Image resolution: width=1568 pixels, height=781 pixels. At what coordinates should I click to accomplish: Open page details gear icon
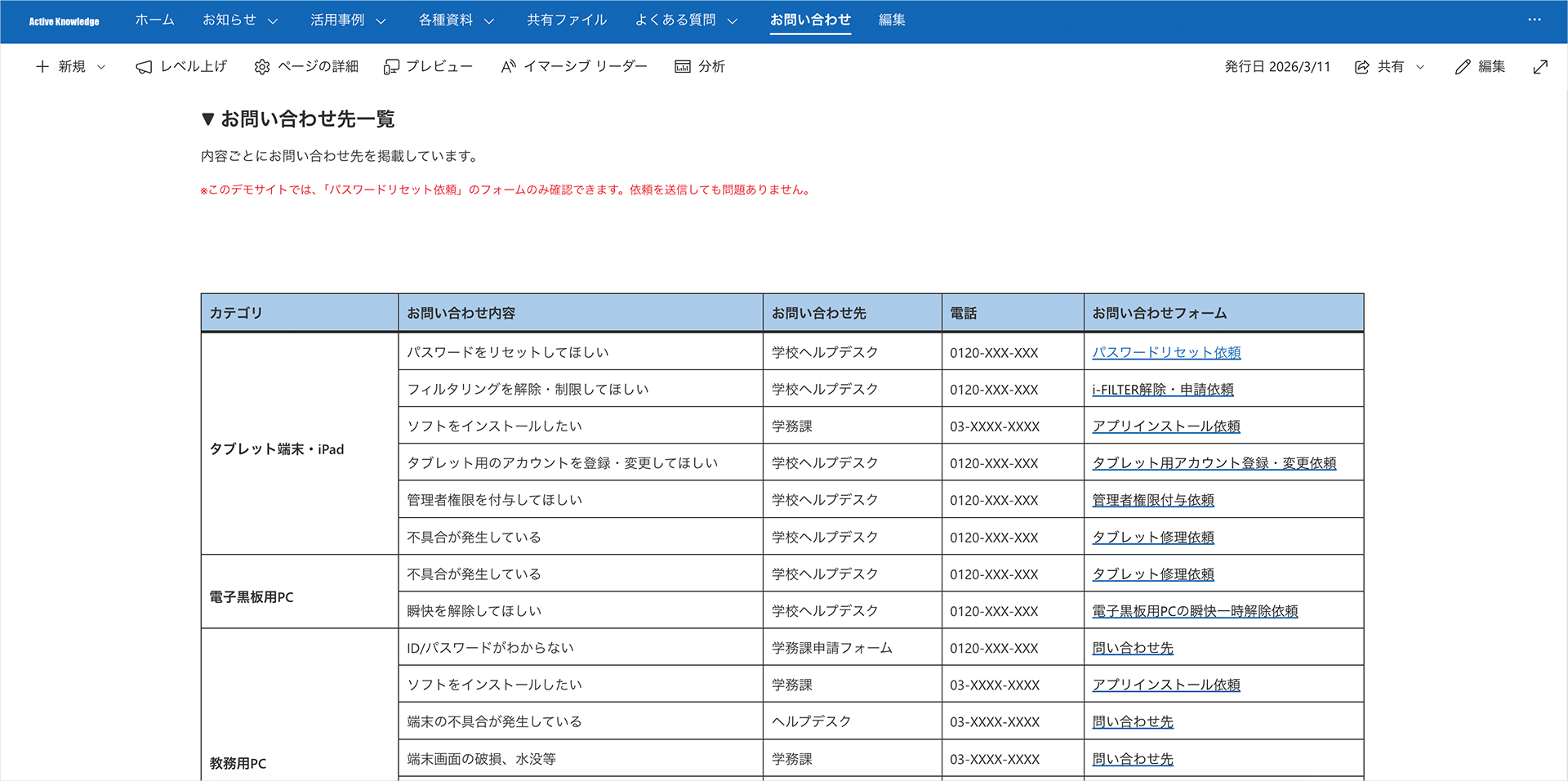tap(261, 67)
